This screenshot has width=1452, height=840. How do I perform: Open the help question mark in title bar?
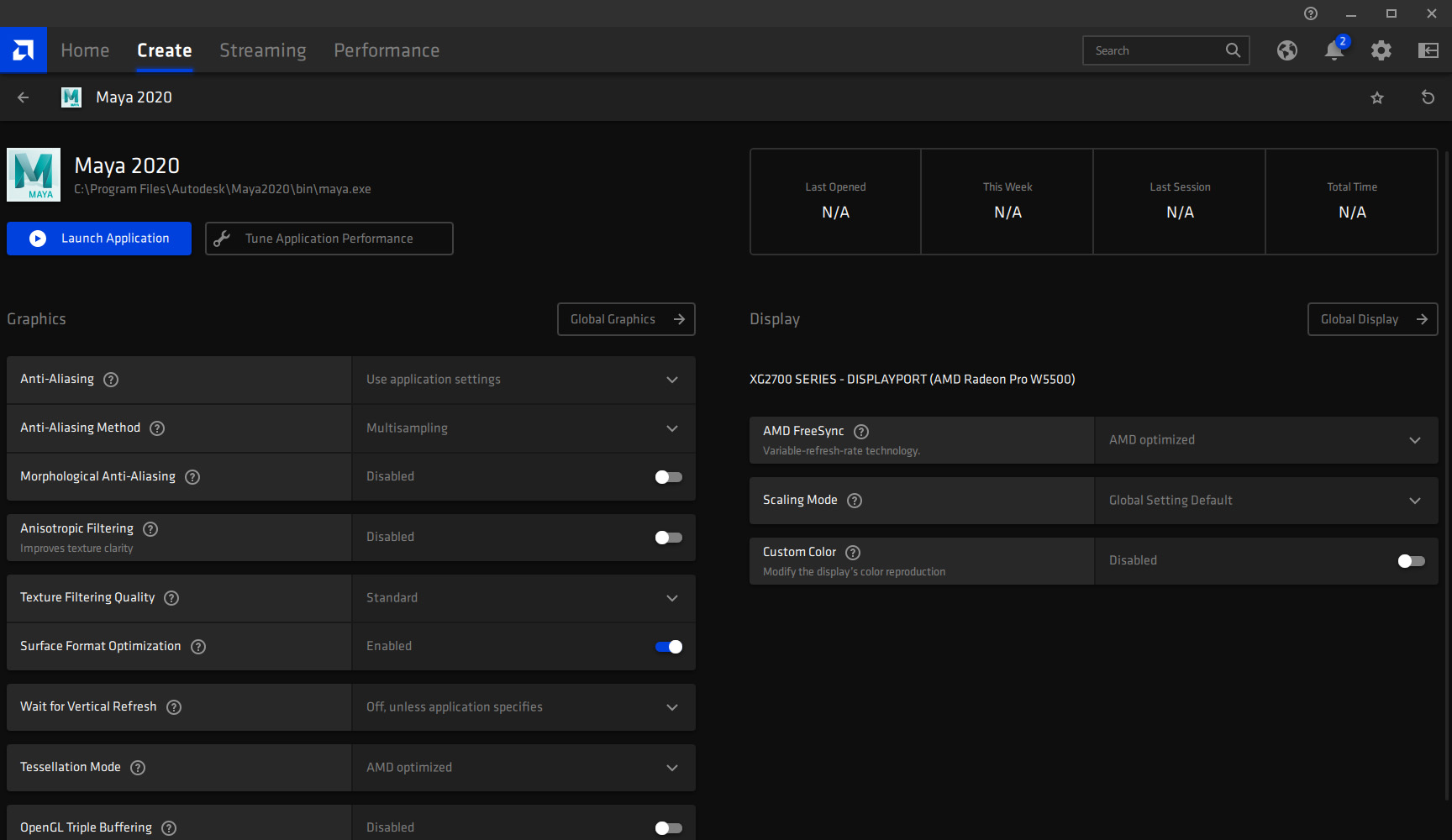coord(1311,13)
